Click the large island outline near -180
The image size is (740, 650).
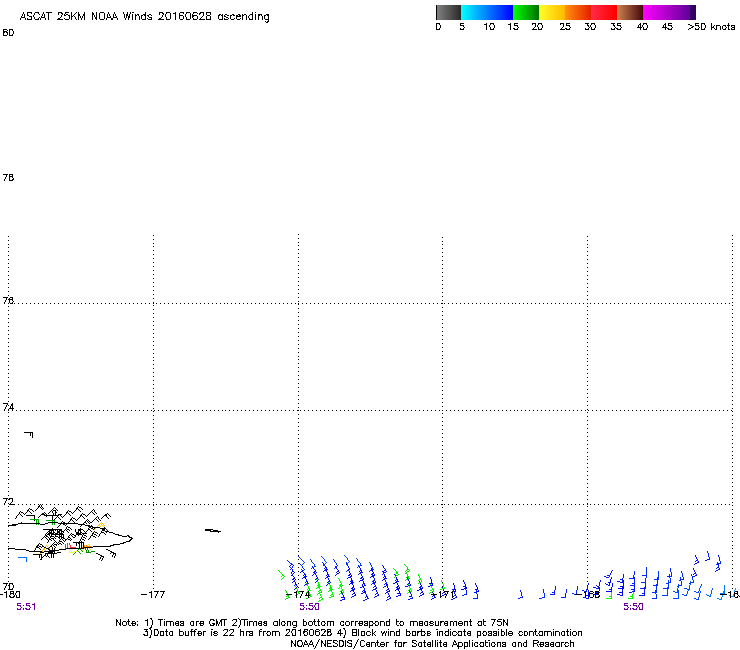(x=70, y=537)
